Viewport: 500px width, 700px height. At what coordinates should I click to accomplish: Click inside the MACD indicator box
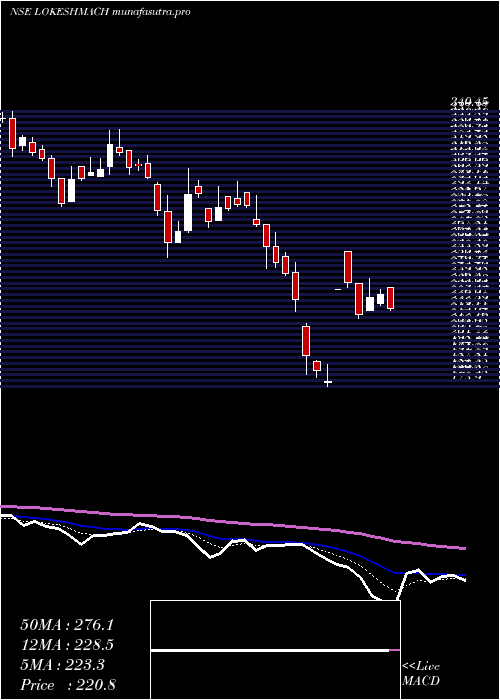click(x=275, y=650)
